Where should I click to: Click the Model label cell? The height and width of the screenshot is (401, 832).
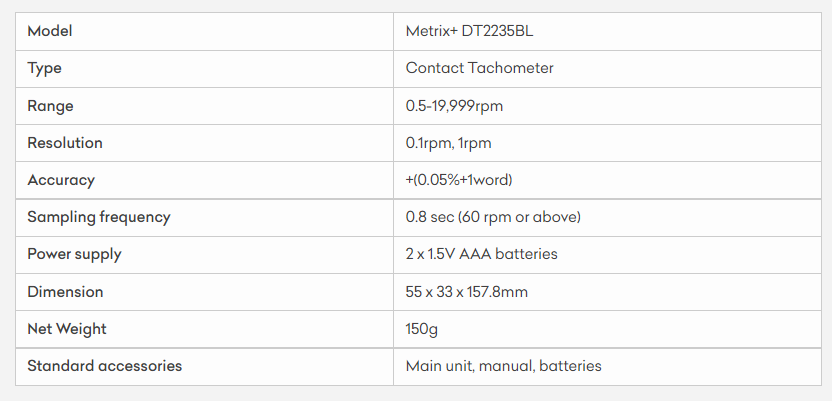point(50,31)
